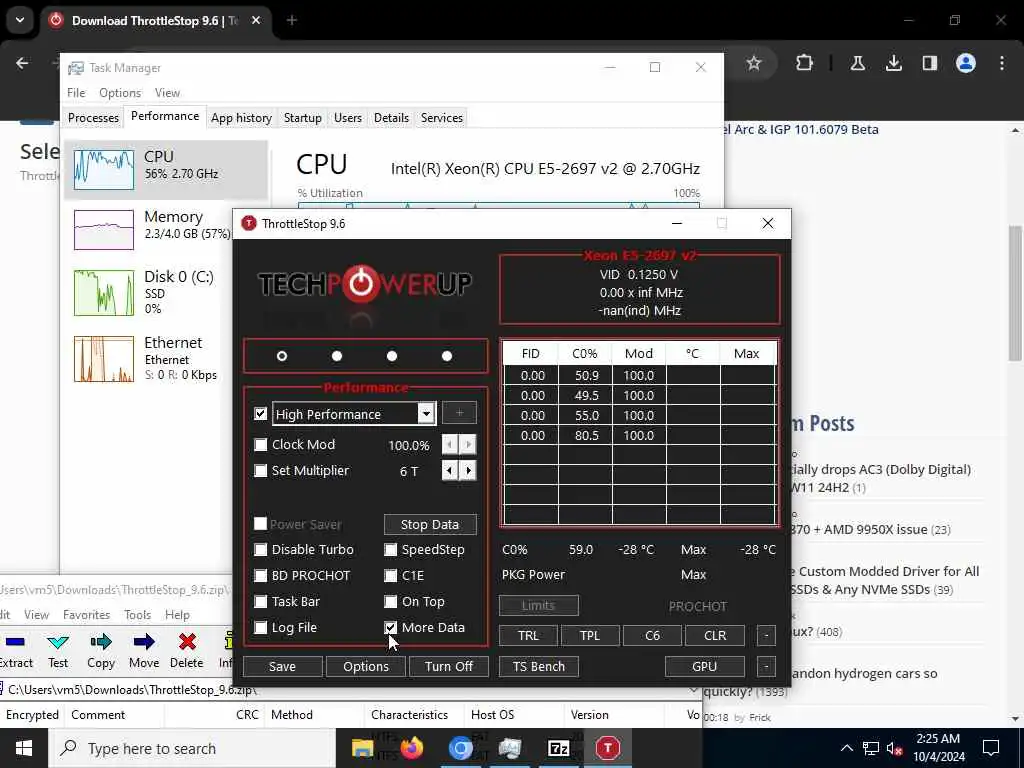Toggle the SpeedStep checkbox
The image size is (1024, 768).
pos(391,550)
